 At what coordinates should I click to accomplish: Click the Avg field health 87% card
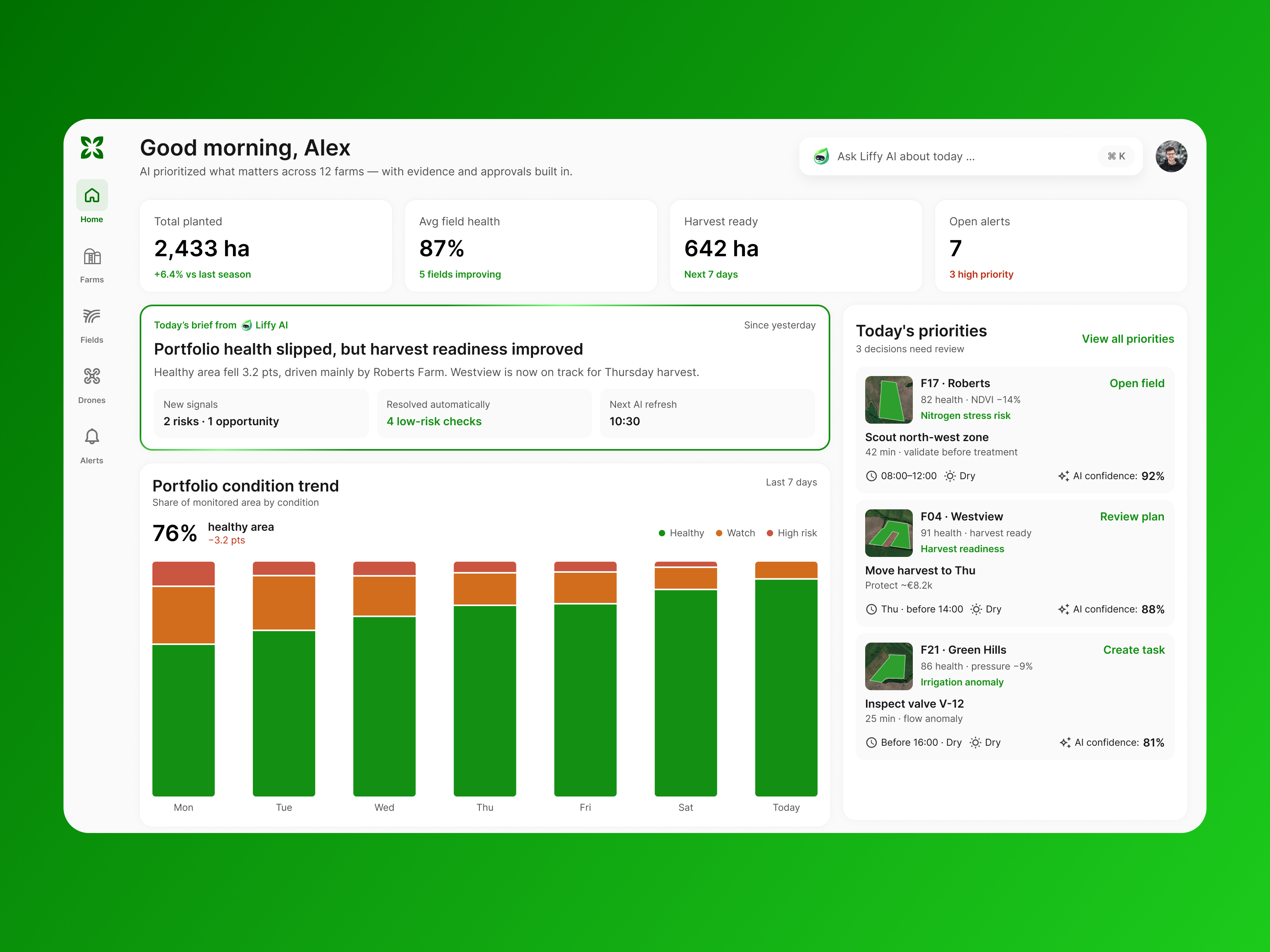pyautogui.click(x=531, y=246)
